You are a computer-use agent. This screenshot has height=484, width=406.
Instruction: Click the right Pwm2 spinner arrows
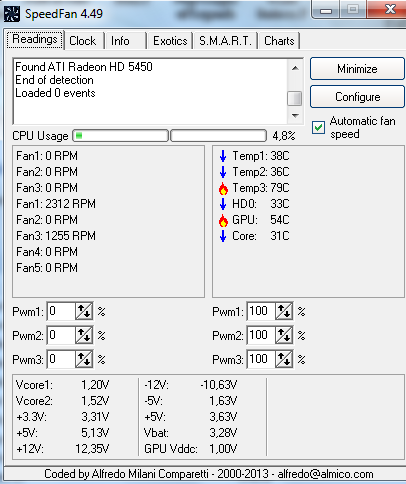point(284,335)
